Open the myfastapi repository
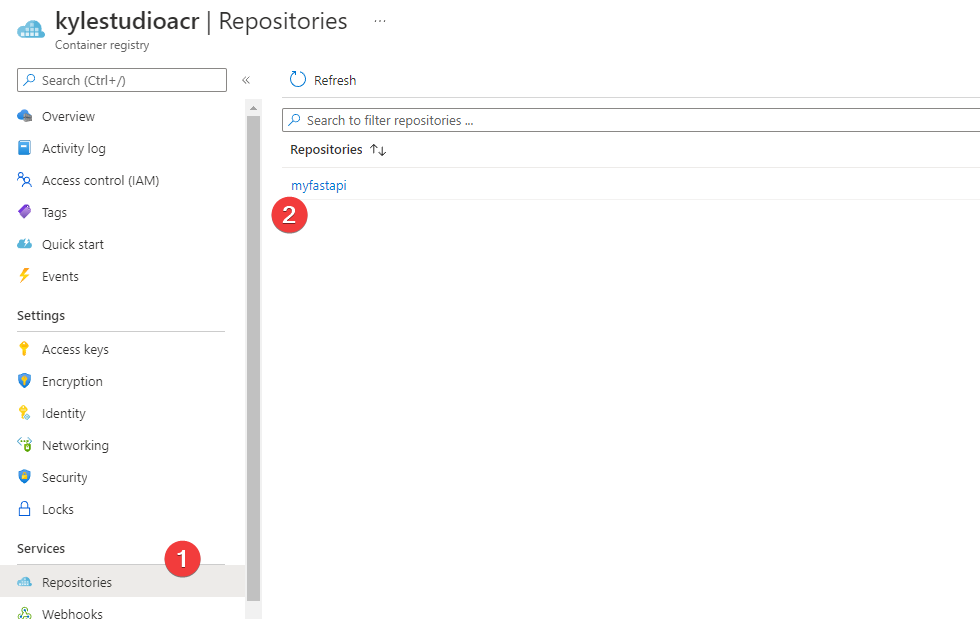This screenshot has width=980, height=619. pos(319,186)
